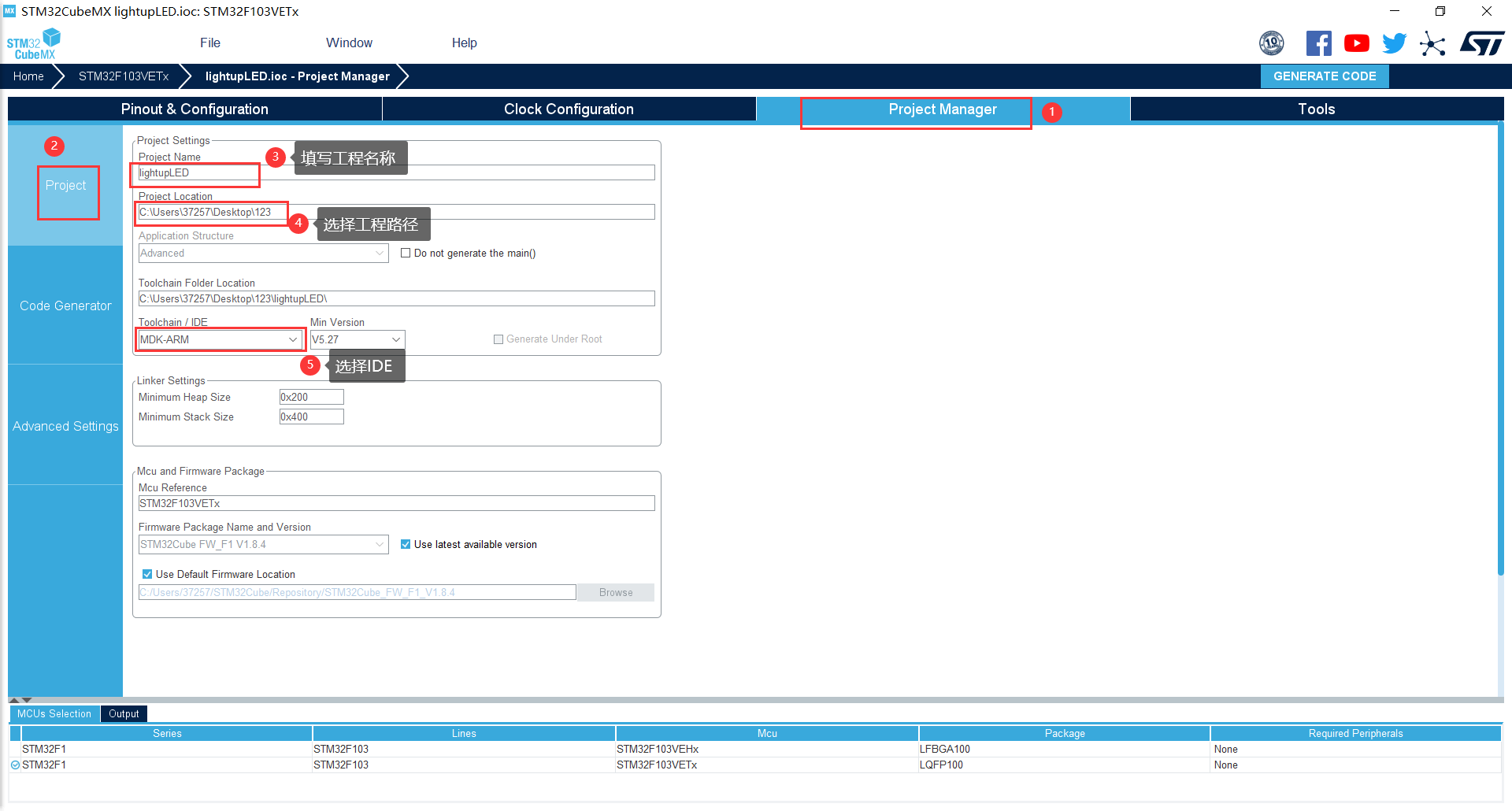
Task: Click the Lines column header
Action: pos(464,734)
